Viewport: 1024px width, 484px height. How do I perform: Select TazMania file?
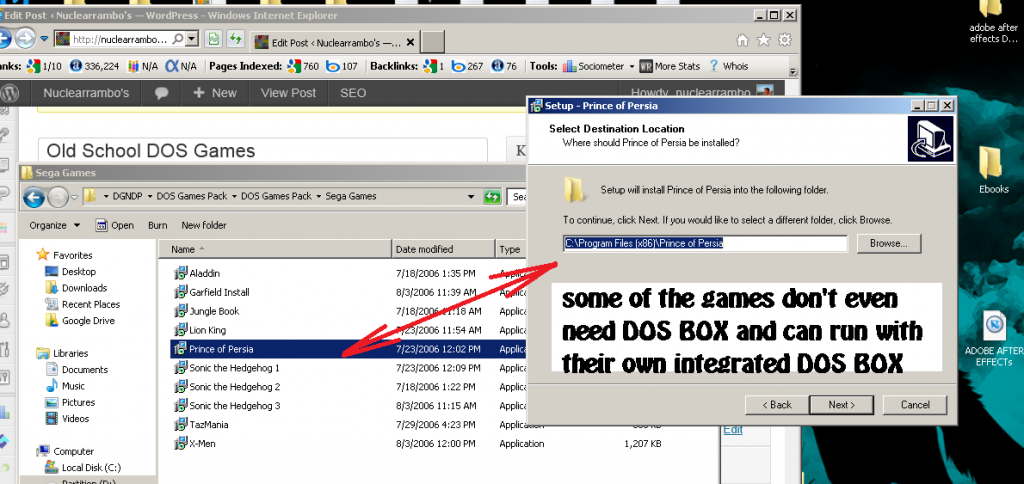pyautogui.click(x=209, y=425)
